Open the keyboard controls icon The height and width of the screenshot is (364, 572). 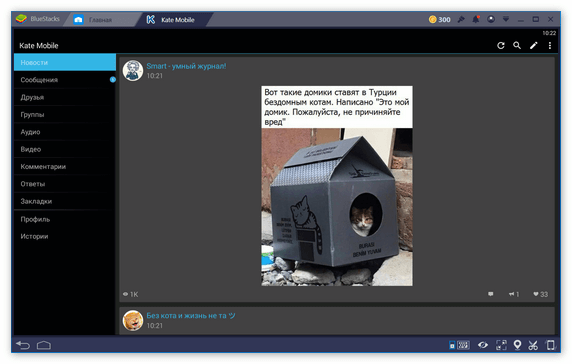click(x=459, y=345)
